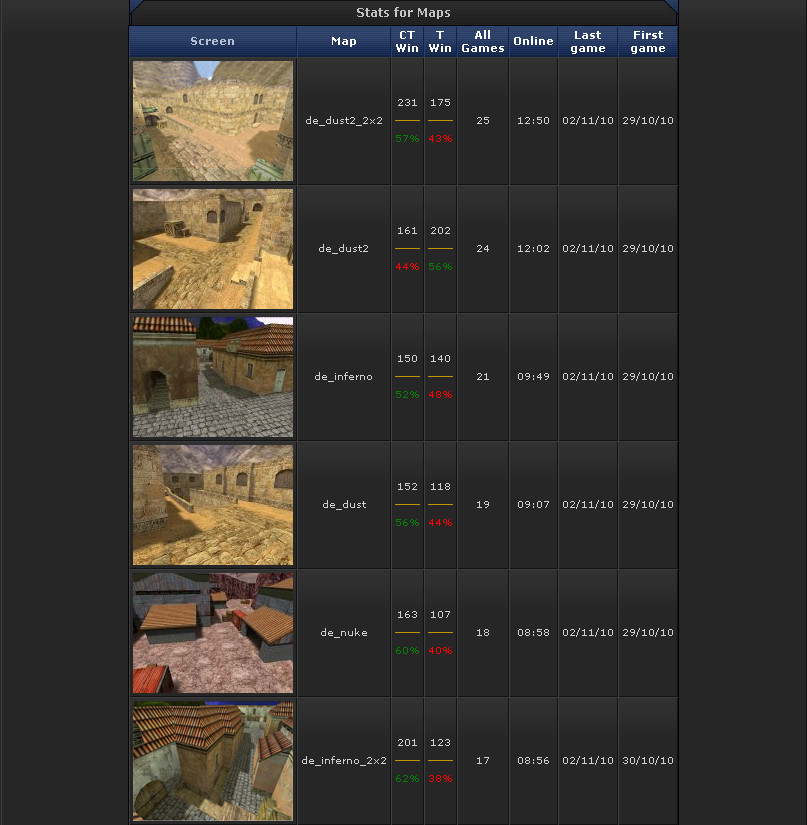This screenshot has width=807, height=825.
Task: Sort by the Online column header
Action: [x=533, y=41]
